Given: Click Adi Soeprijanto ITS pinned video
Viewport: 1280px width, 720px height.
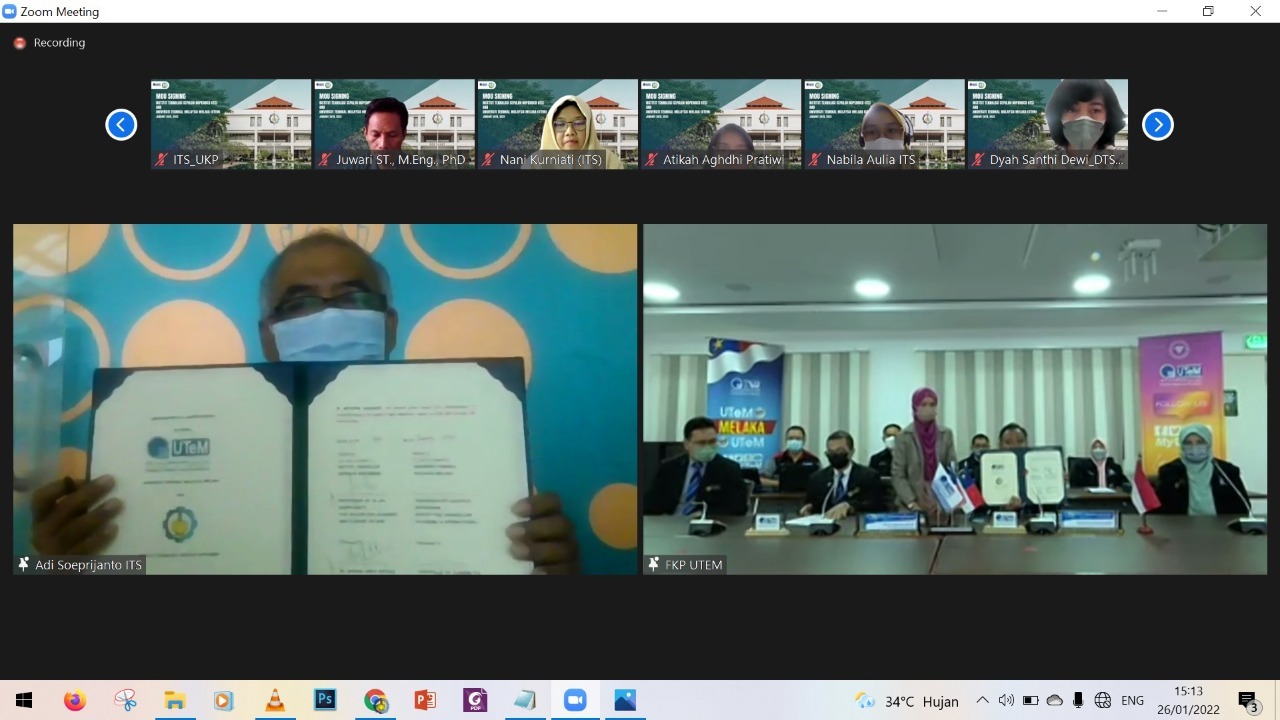Looking at the screenshot, I should point(325,399).
